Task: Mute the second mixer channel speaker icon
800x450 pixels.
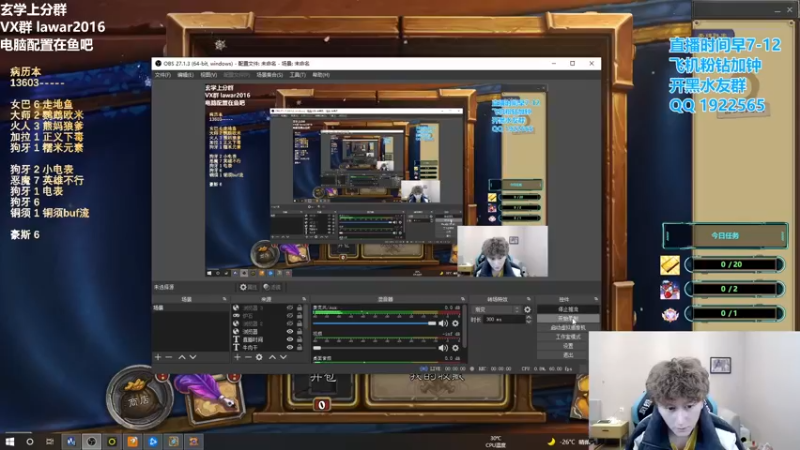Action: [x=443, y=348]
